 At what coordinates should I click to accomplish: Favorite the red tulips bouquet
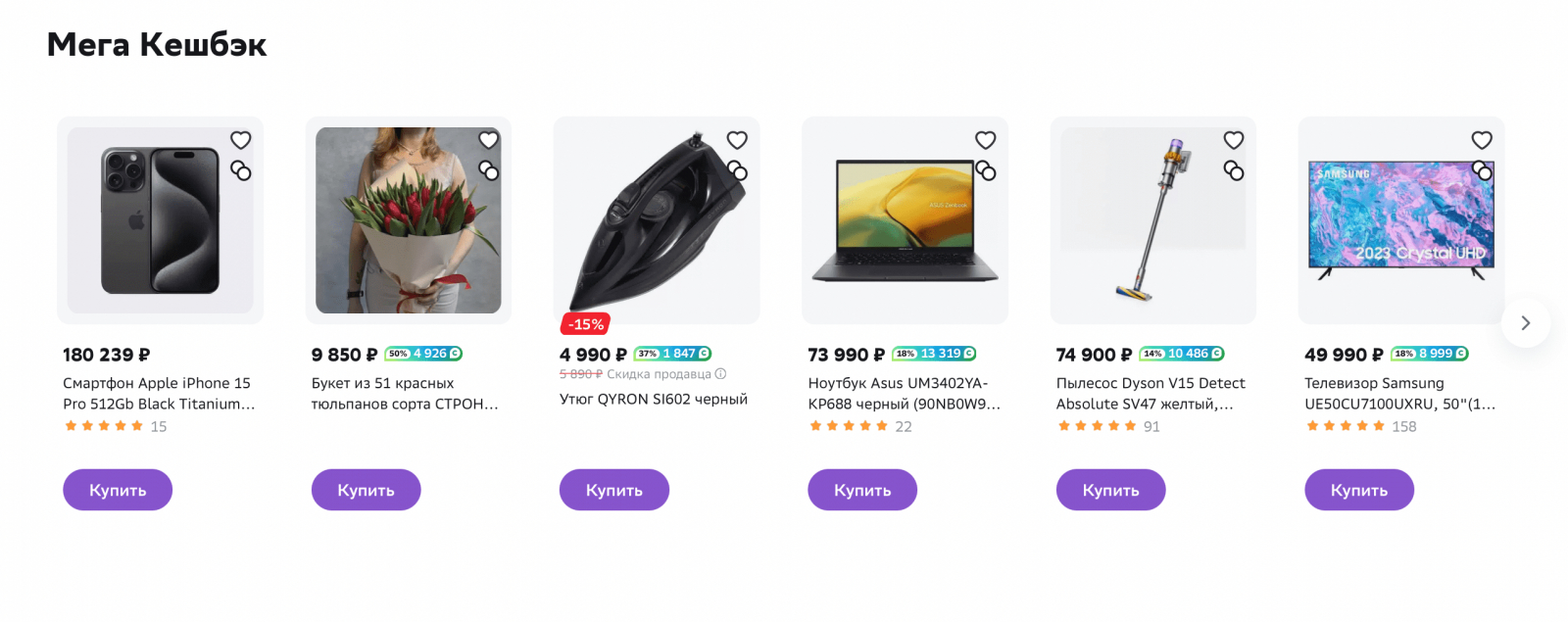pyautogui.click(x=489, y=140)
